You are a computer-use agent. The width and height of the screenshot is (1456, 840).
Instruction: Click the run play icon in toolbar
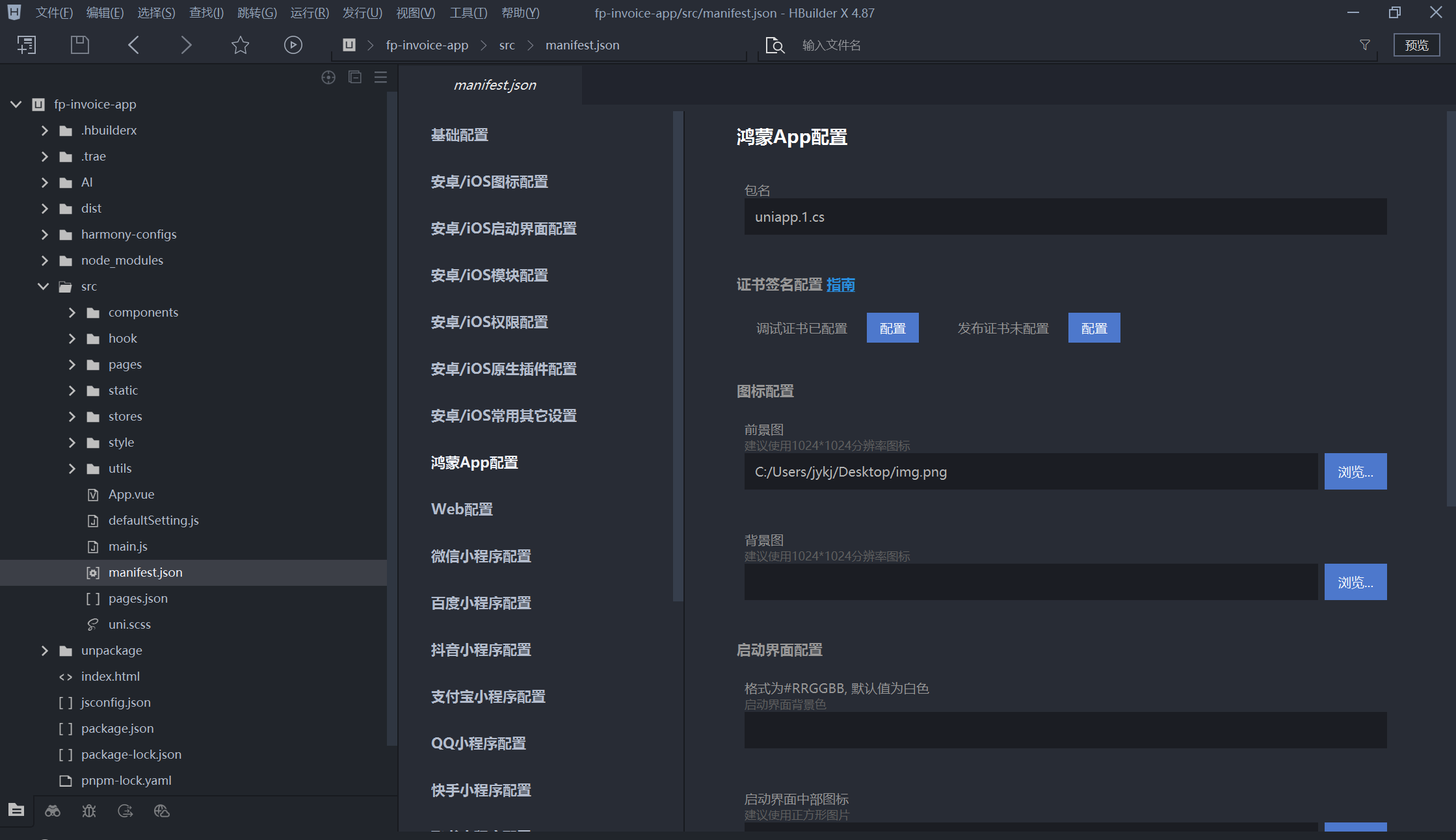(x=293, y=45)
